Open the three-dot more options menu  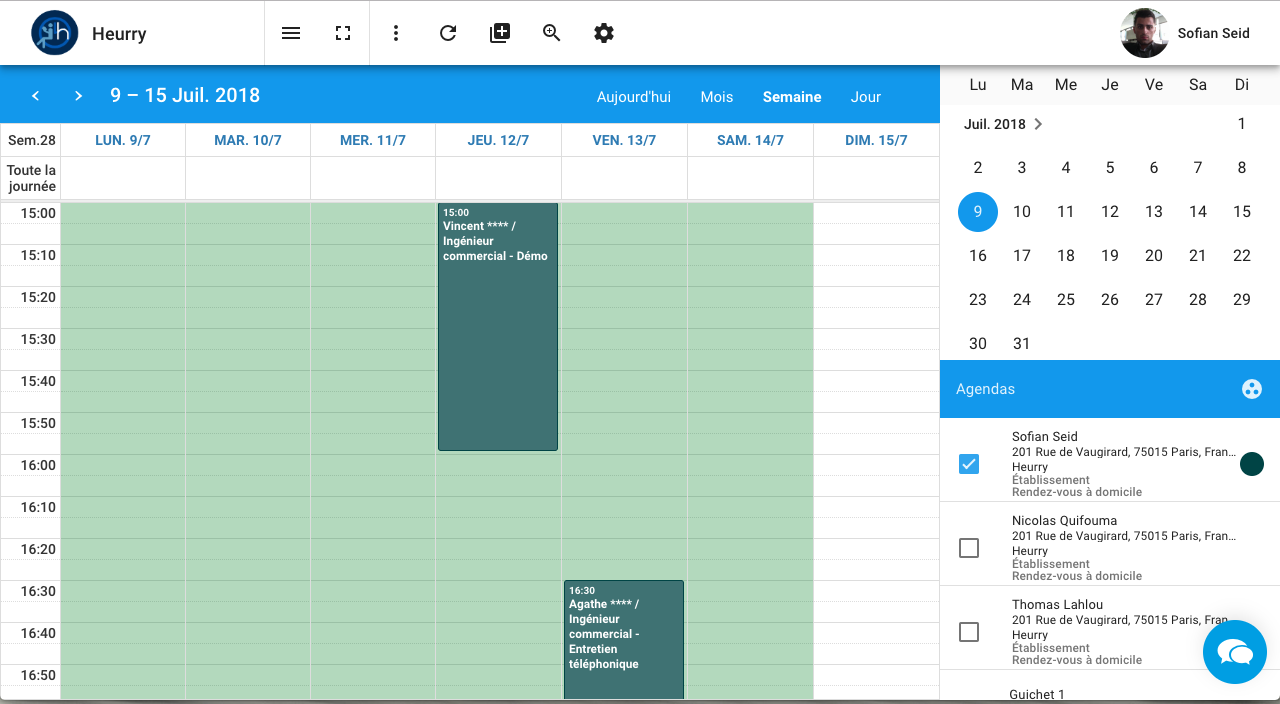[396, 33]
